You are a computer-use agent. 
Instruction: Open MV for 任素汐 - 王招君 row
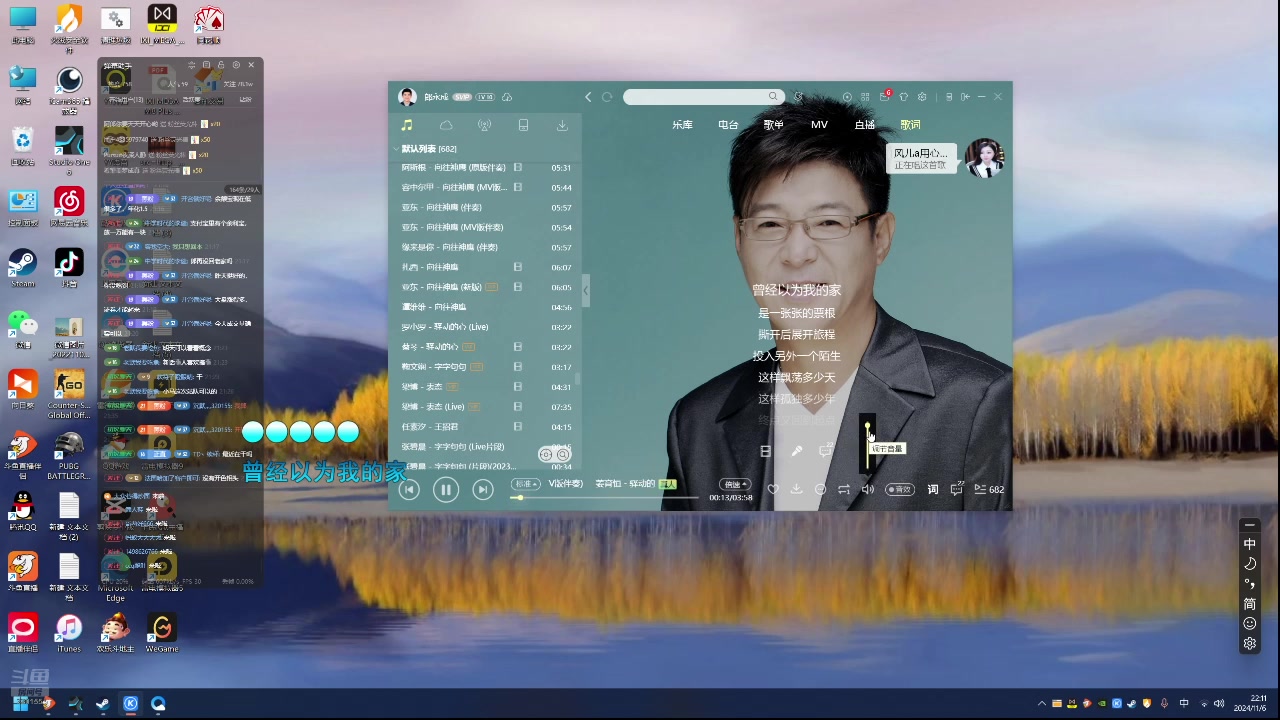(517, 427)
